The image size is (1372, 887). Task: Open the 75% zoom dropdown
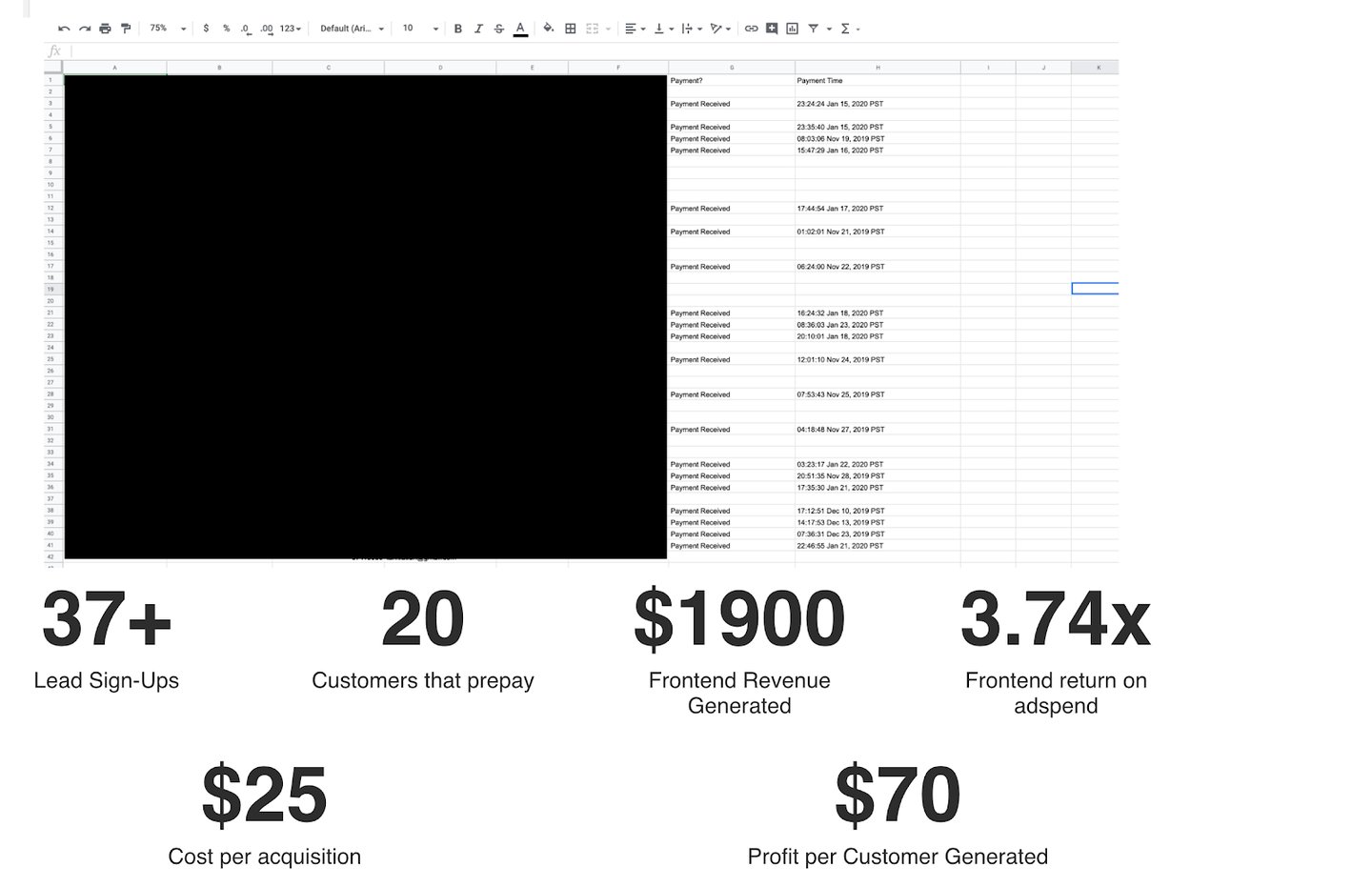[168, 29]
